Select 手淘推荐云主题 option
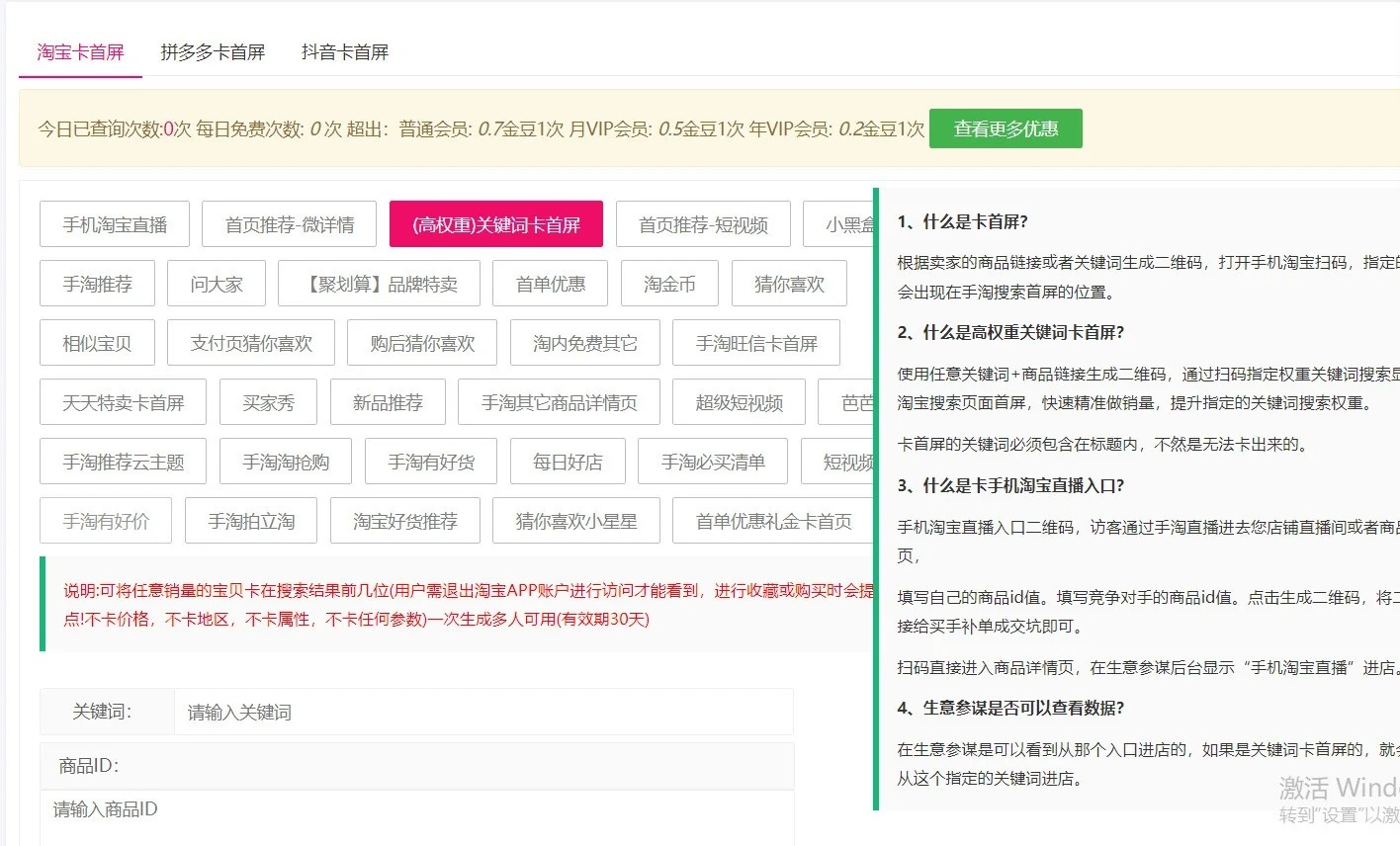Viewport: 1400px width, 846px height. 124,462
